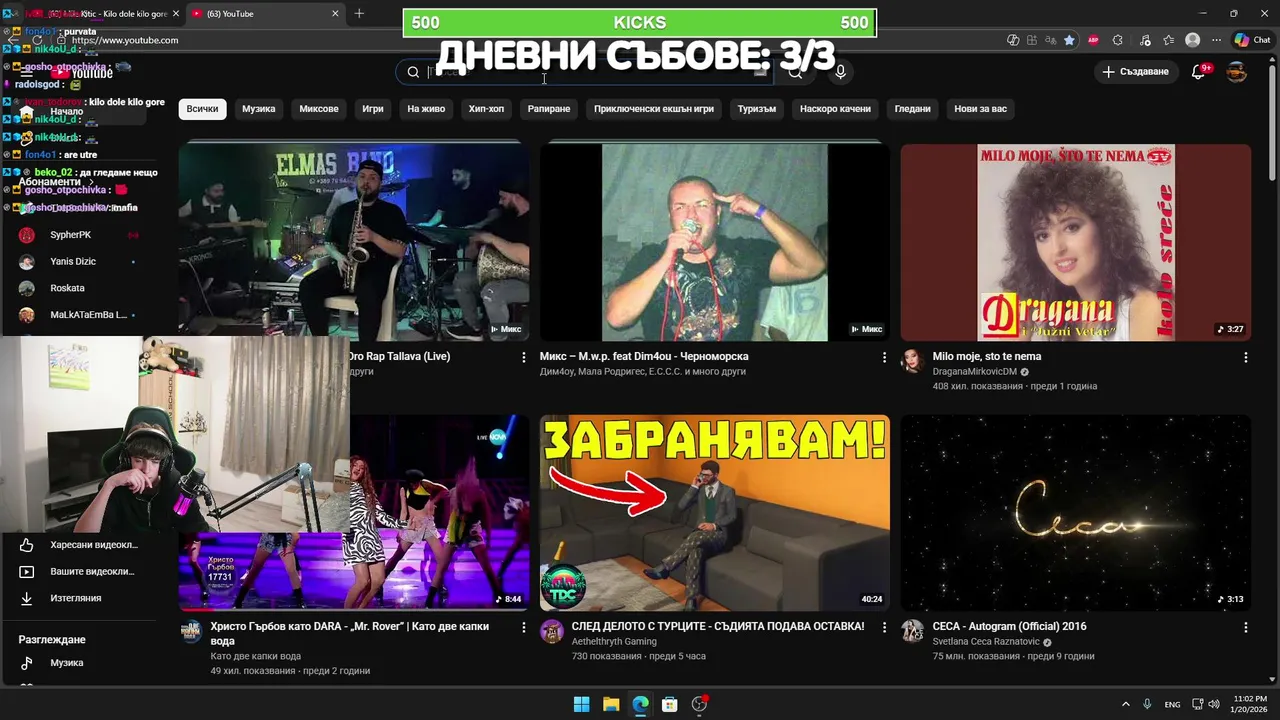Open more options for Milo moje, sto te nema
The height and width of the screenshot is (720, 1280).
click(1245, 357)
